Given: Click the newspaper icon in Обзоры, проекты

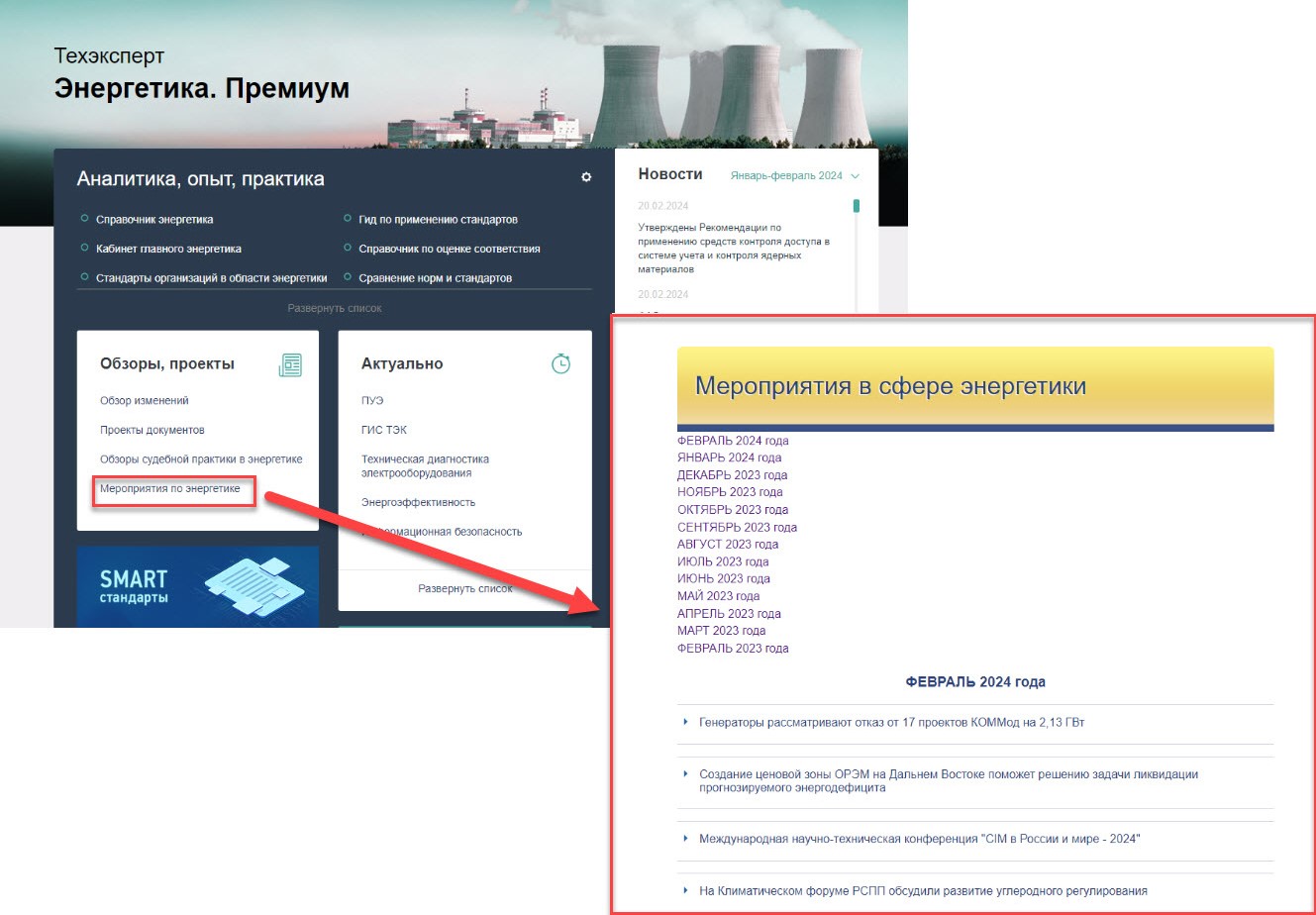Looking at the screenshot, I should click(290, 365).
